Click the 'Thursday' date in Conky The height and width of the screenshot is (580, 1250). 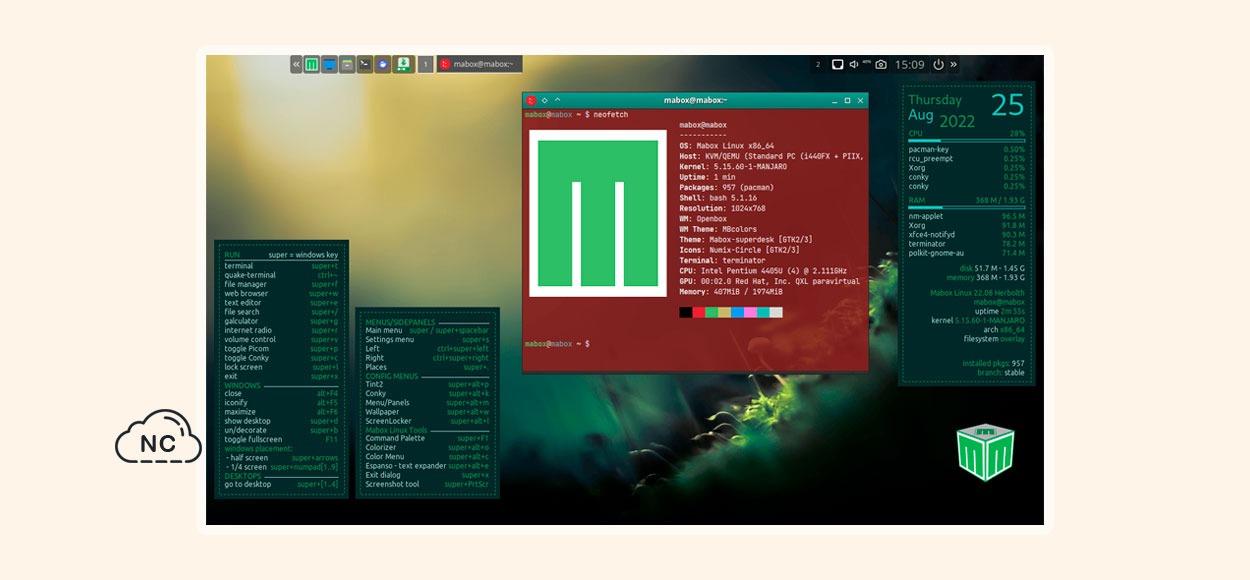[934, 100]
